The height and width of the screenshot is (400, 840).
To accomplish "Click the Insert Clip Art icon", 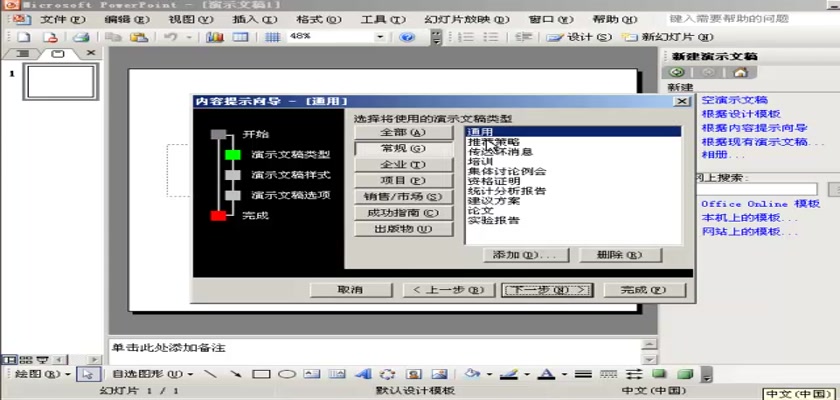I will [x=414, y=374].
